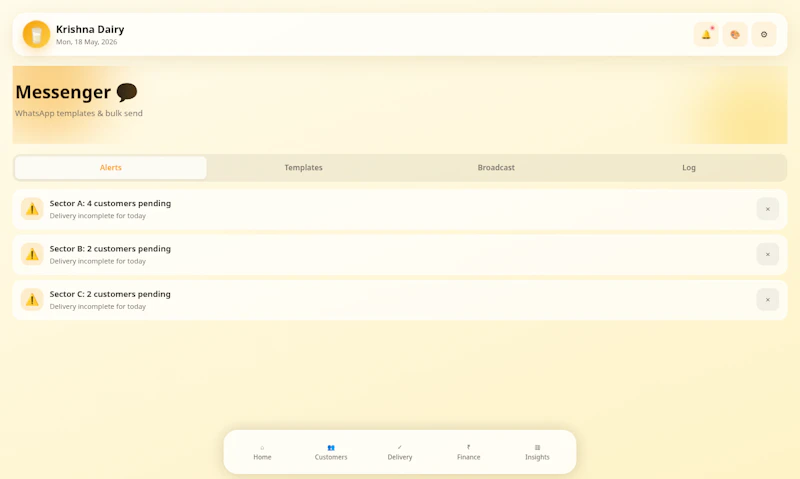Image resolution: width=800 pixels, height=479 pixels.
Task: Click 'WhatsApp templates & bulk send' subtitle
Action: tap(79, 113)
